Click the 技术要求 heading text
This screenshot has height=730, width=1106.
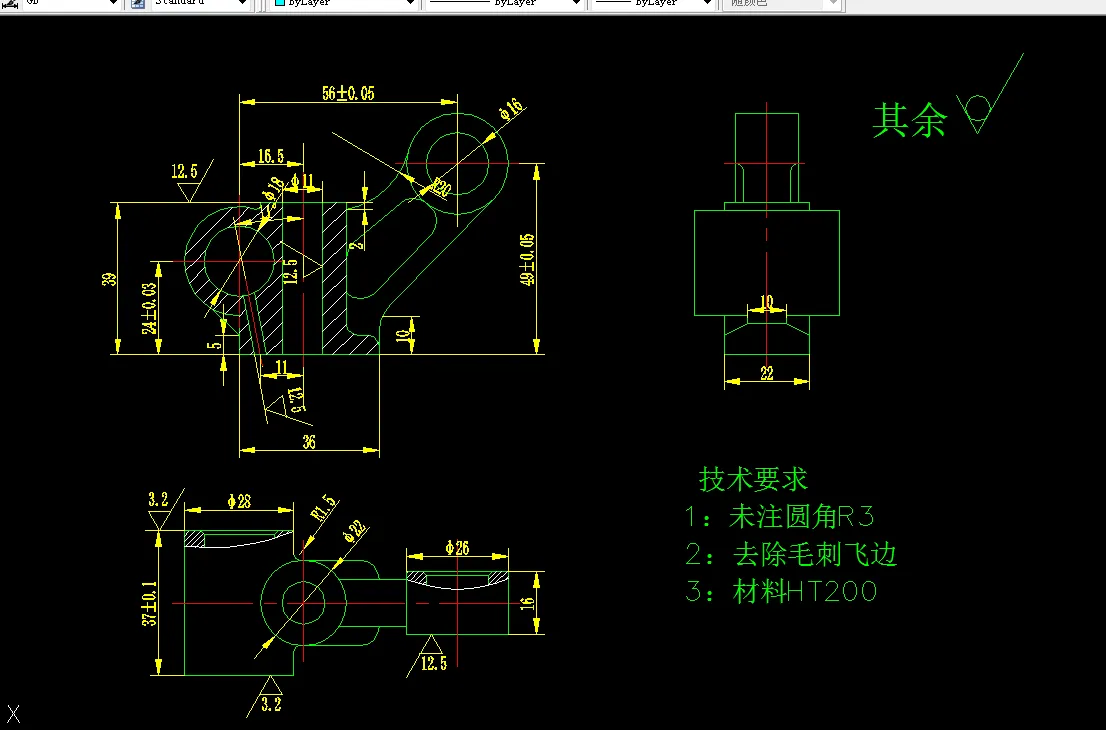(755, 479)
